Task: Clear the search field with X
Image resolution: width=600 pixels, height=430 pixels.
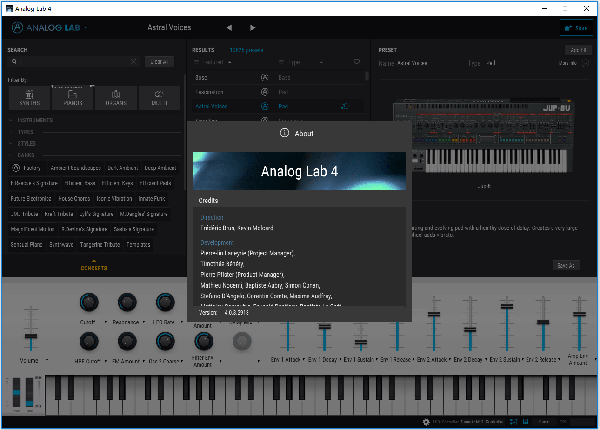Action: click(x=133, y=61)
